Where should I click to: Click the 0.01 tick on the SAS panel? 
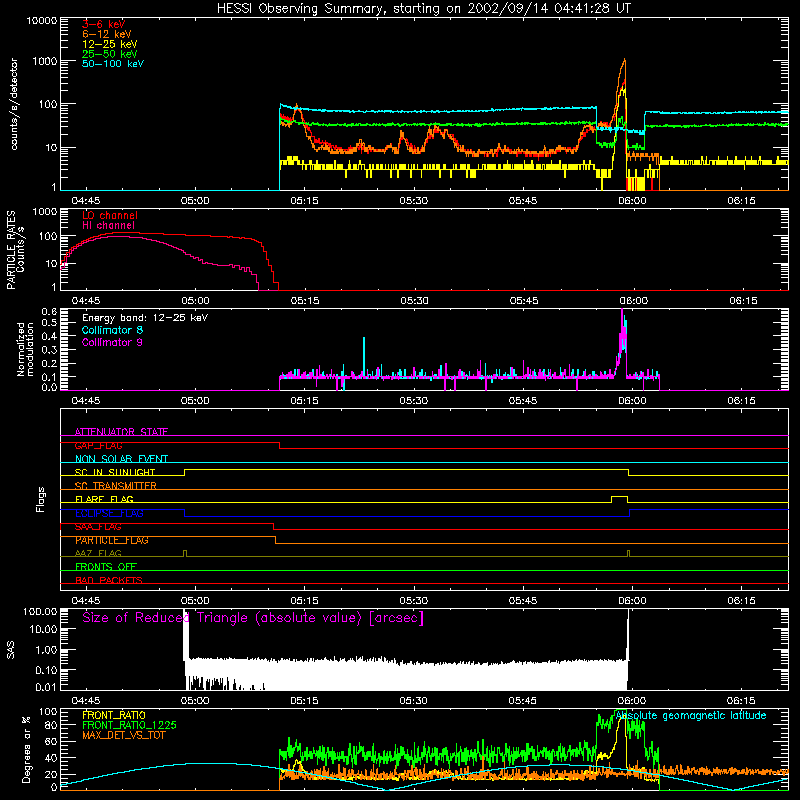pyautogui.click(x=46, y=687)
